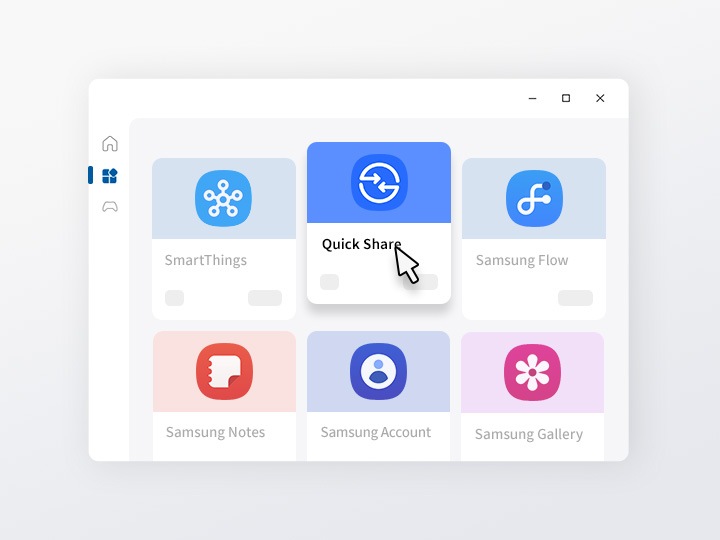Open the game controller sidebar section
720x540 pixels.
pos(110,207)
